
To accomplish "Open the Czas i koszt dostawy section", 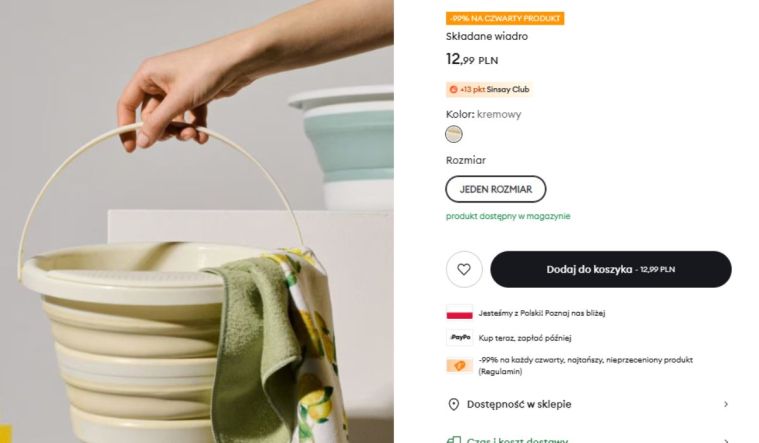I will point(589,438).
